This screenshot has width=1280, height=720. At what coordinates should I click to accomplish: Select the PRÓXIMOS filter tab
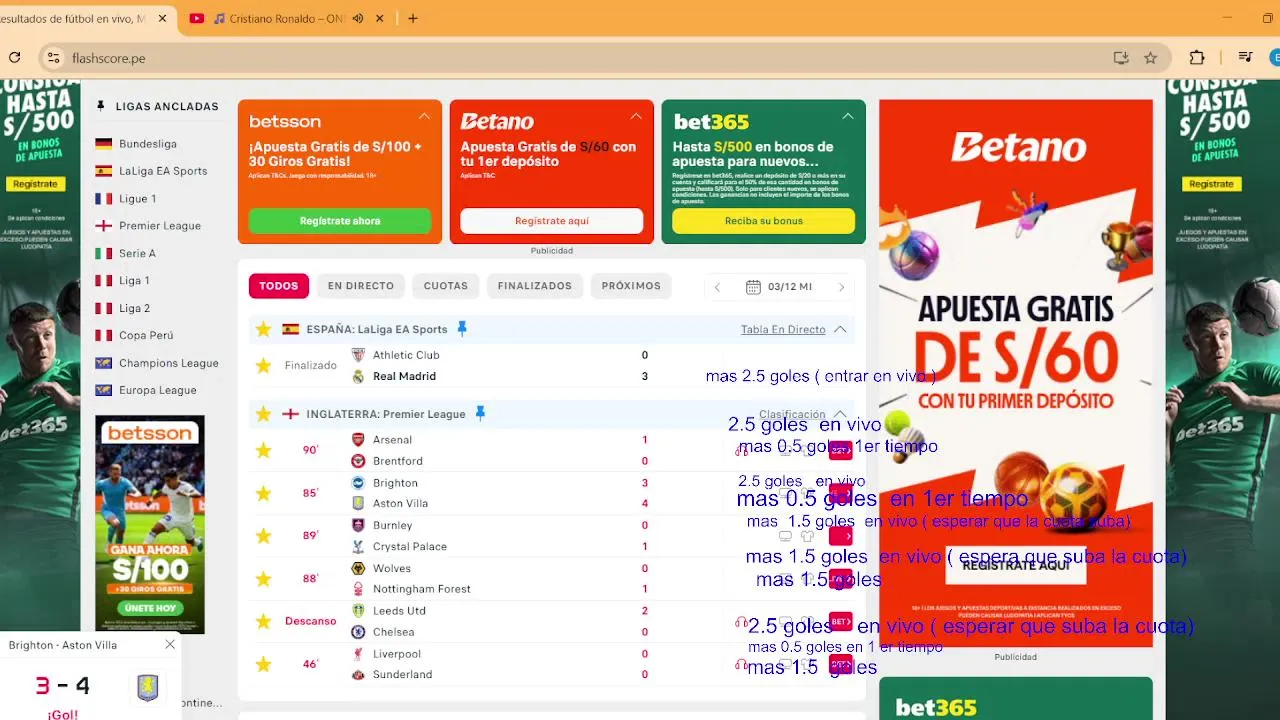631,286
